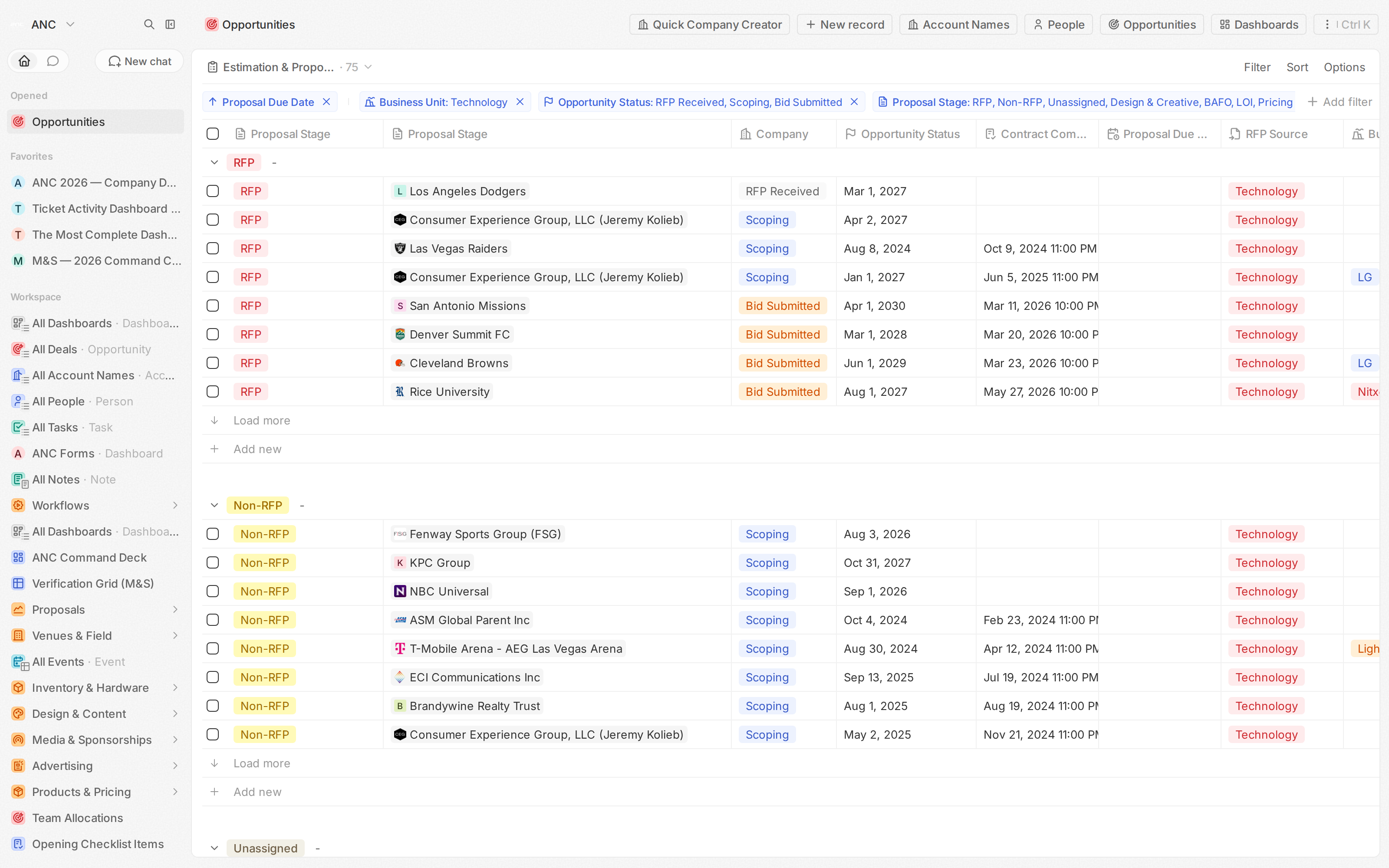Screen dimensions: 1389x868
Task: Open the Estimation & Proposal view dropdown
Action: 290,67
